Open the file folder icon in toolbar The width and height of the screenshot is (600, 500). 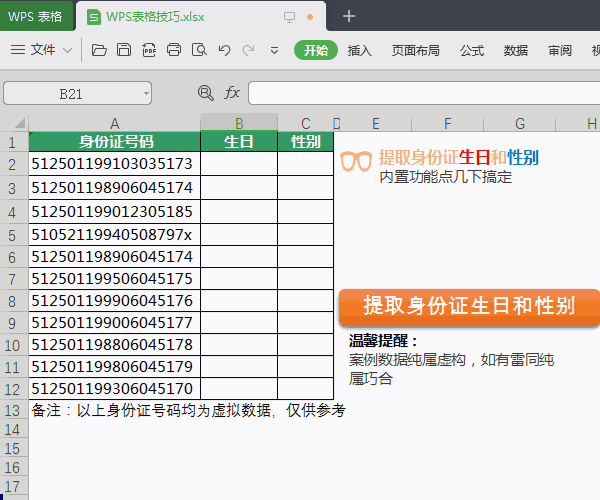pyautogui.click(x=99, y=50)
